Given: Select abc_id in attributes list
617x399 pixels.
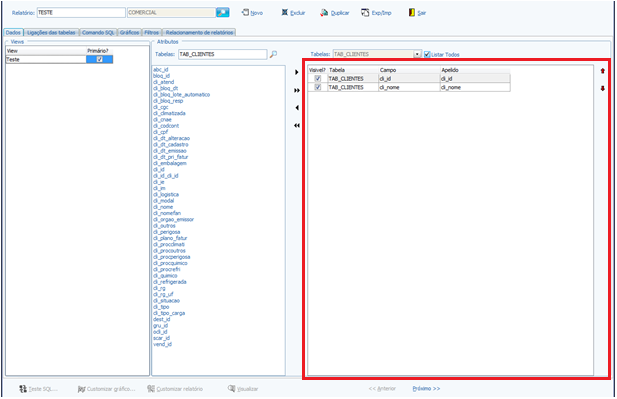Looking at the screenshot, I should click(x=161, y=70).
